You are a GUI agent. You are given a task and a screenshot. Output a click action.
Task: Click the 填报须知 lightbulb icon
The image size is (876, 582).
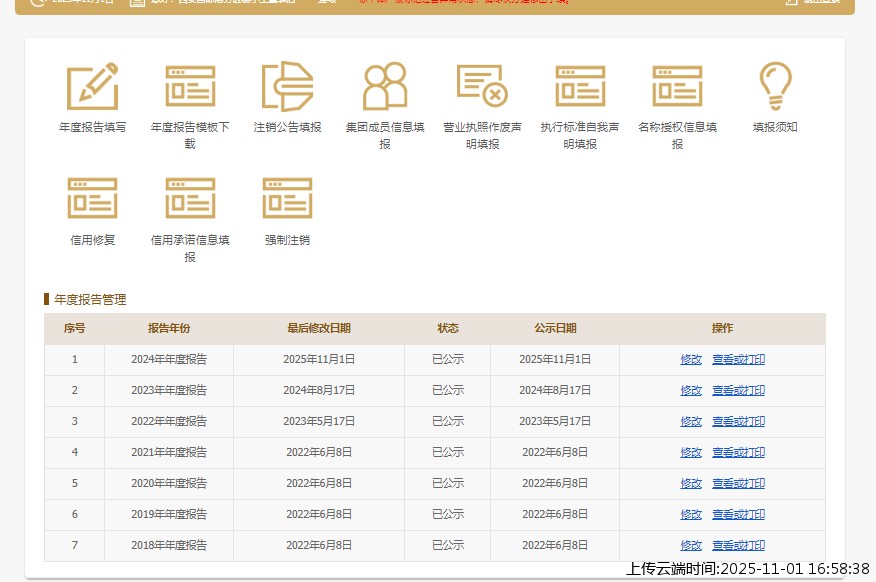point(775,87)
